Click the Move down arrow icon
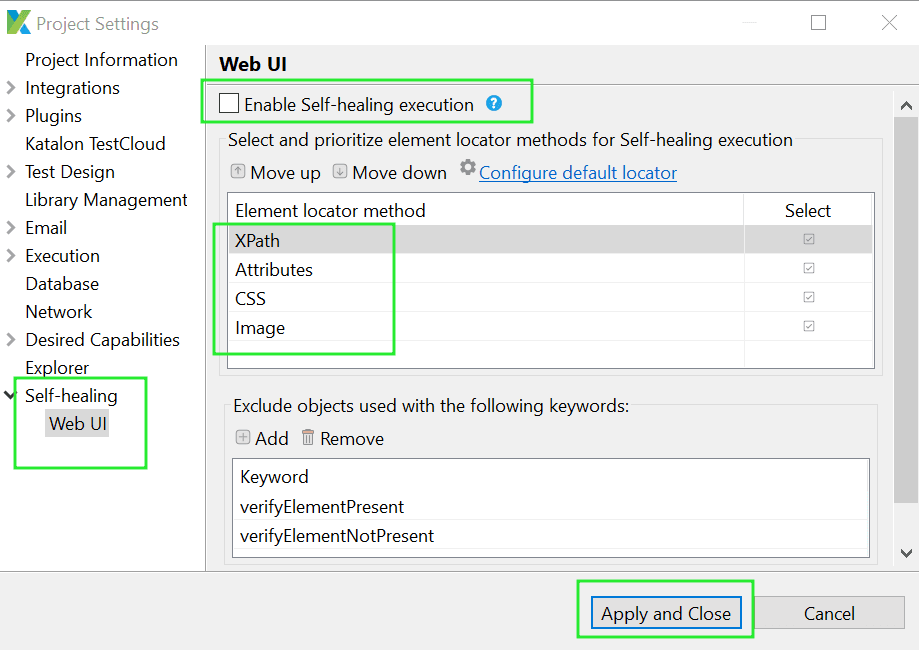Viewport: 919px width, 650px height. click(339, 171)
